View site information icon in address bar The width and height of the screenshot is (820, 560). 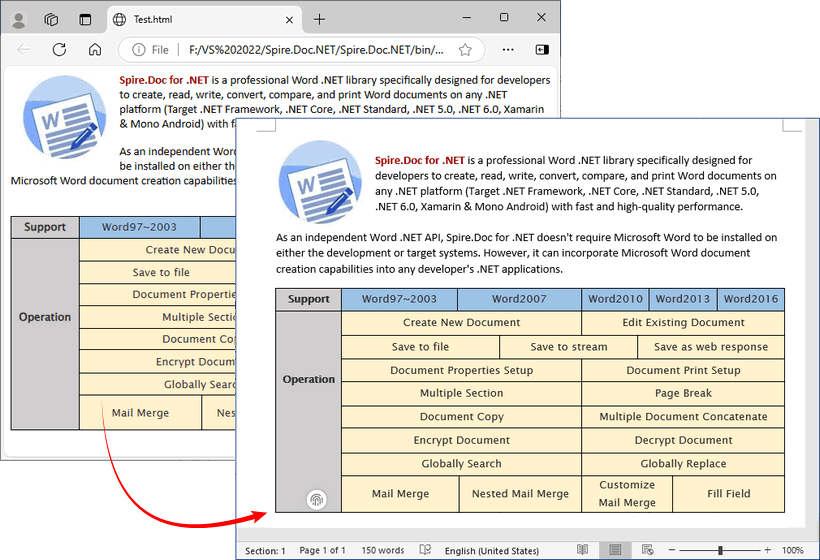pos(139,50)
